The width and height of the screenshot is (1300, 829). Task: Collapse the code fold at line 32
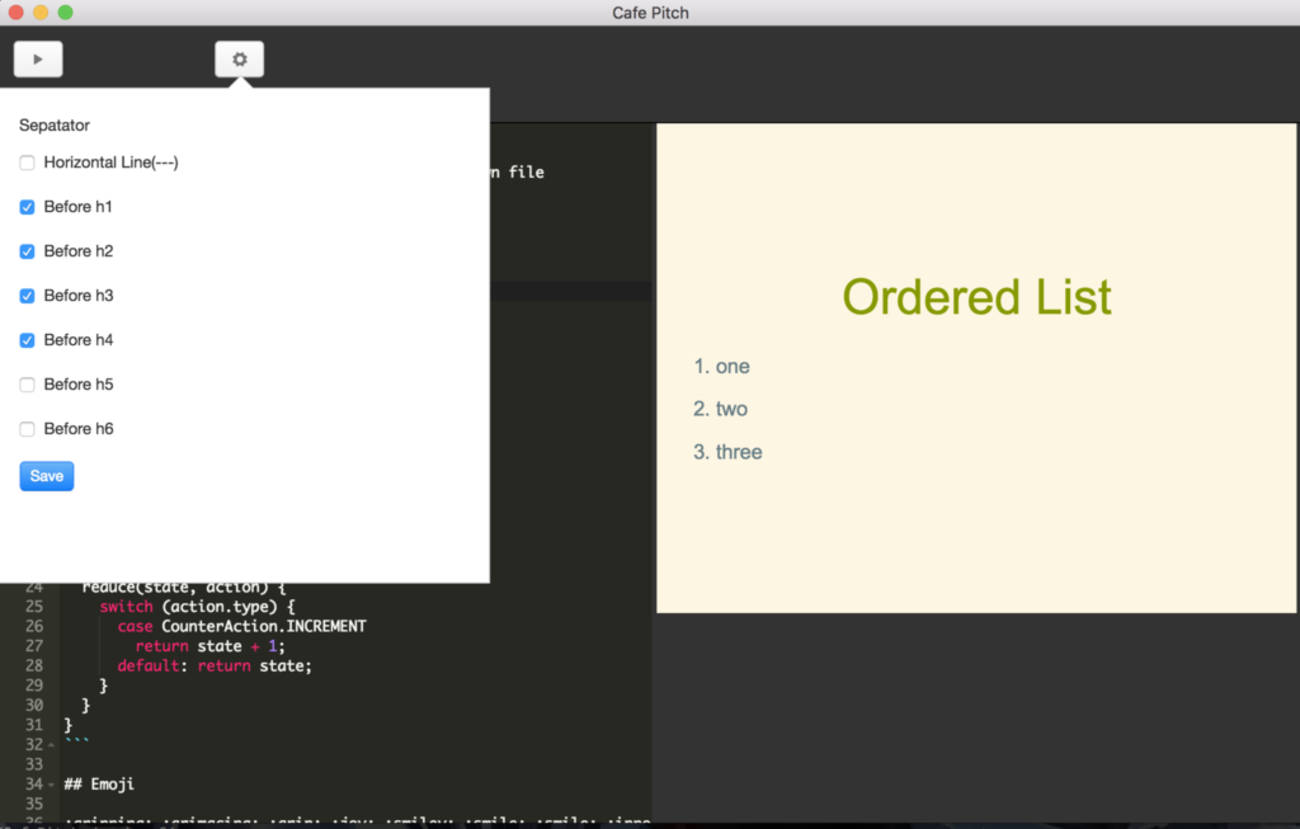pos(51,745)
